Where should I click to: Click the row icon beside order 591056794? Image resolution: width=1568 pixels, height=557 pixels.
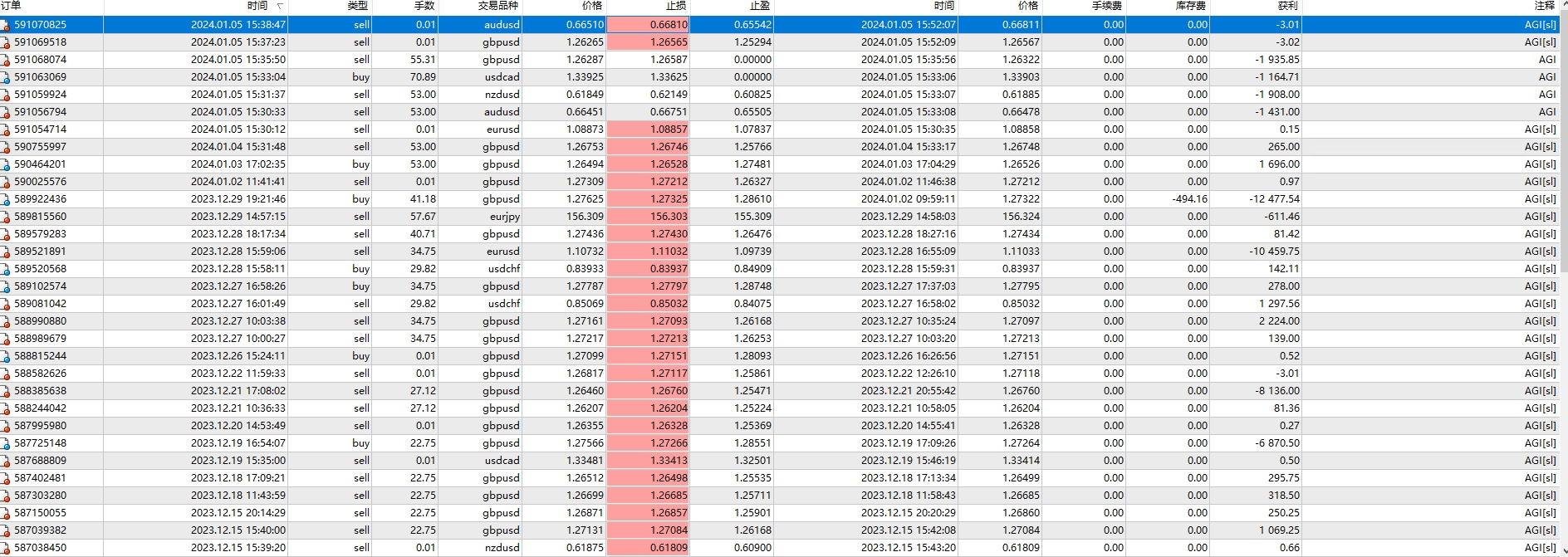click(6, 112)
